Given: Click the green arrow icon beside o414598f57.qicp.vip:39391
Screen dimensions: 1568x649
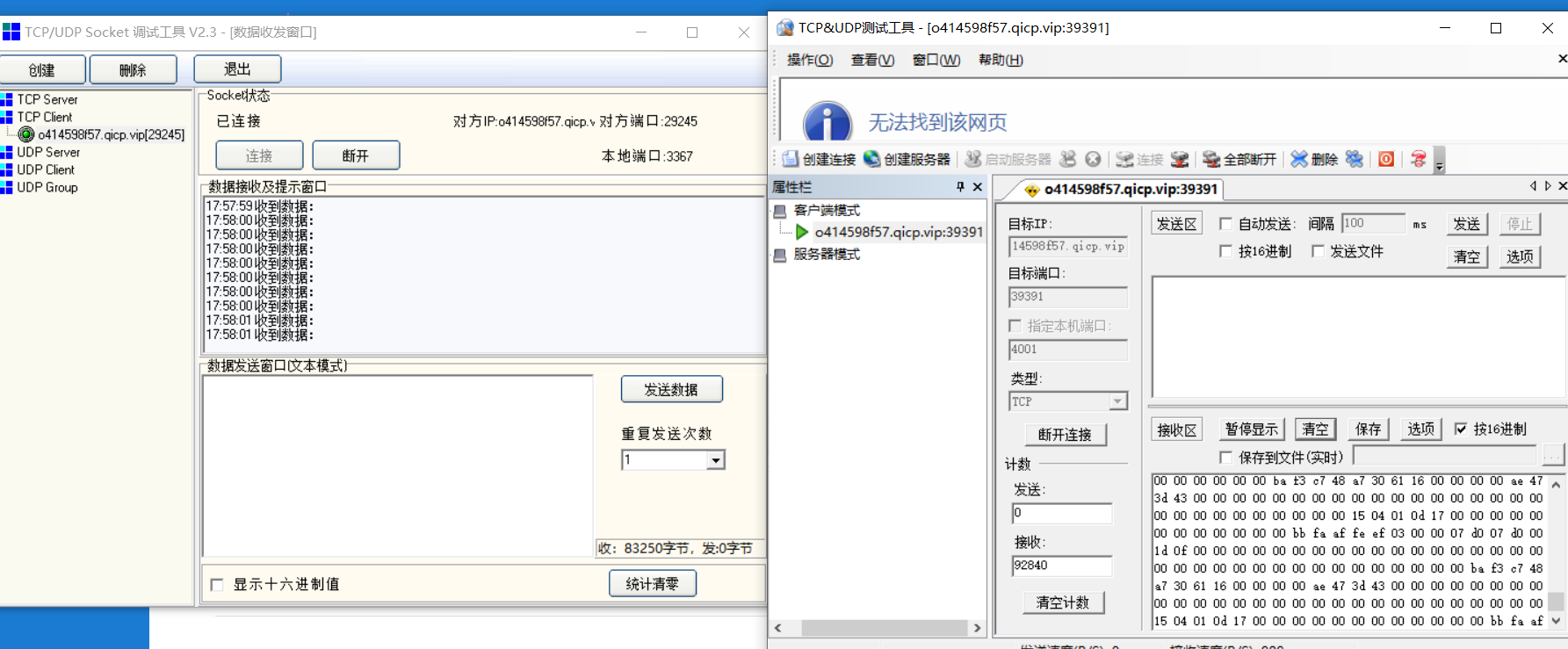Looking at the screenshot, I should (x=801, y=232).
